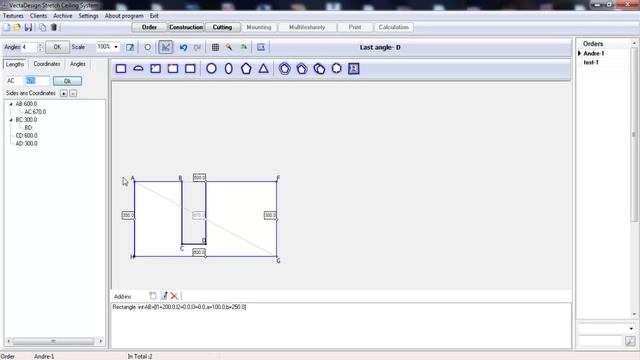
Task: Select the pentagon shape
Action: pos(246,69)
